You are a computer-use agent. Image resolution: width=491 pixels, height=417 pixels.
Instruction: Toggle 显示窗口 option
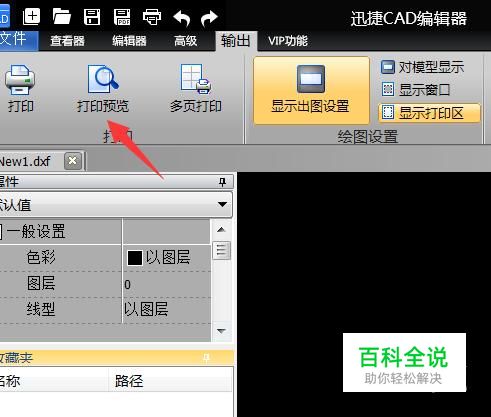coord(416,89)
